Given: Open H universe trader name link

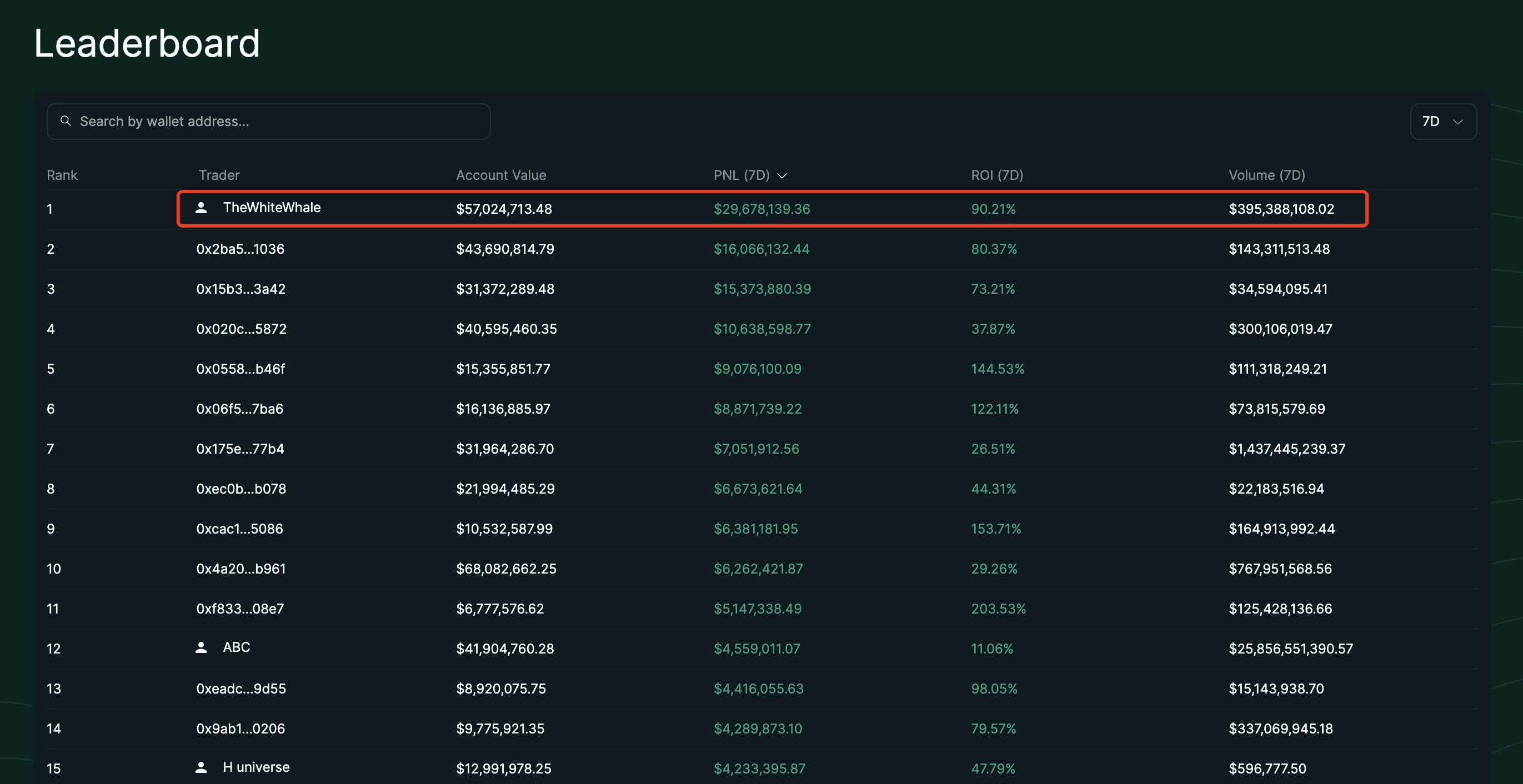Looking at the screenshot, I should click(256, 767).
